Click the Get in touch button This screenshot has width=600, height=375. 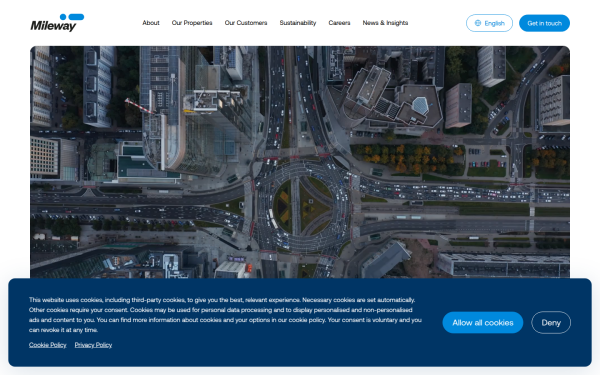click(544, 23)
